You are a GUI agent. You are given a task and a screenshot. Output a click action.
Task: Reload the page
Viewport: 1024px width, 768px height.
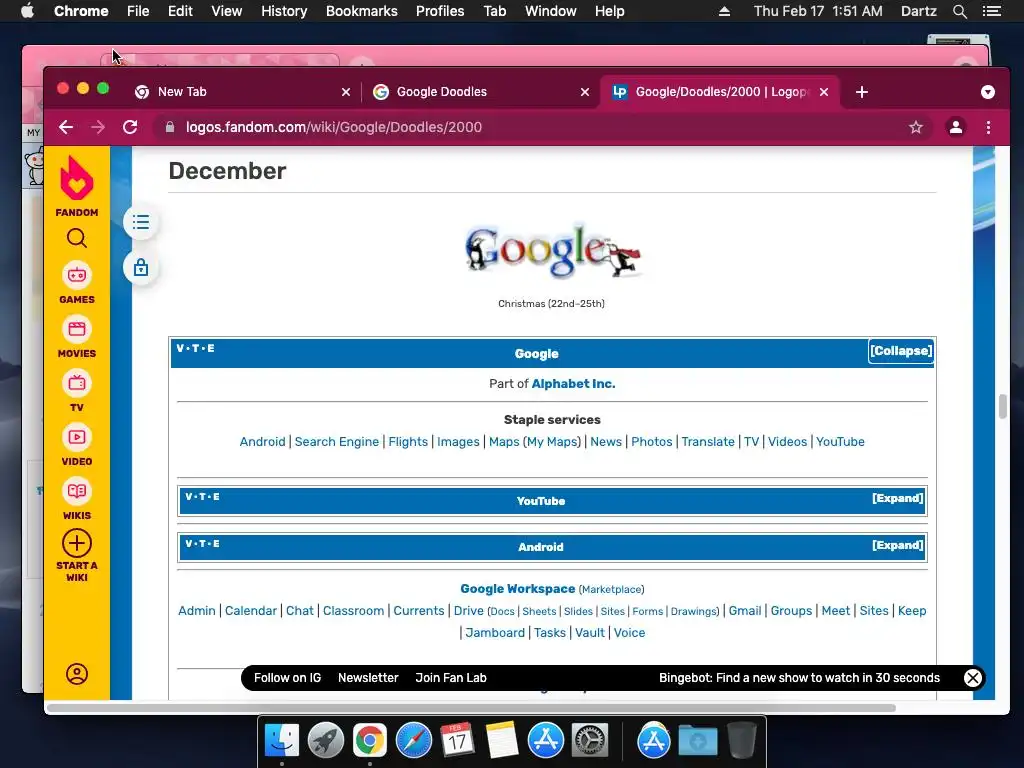pos(130,127)
